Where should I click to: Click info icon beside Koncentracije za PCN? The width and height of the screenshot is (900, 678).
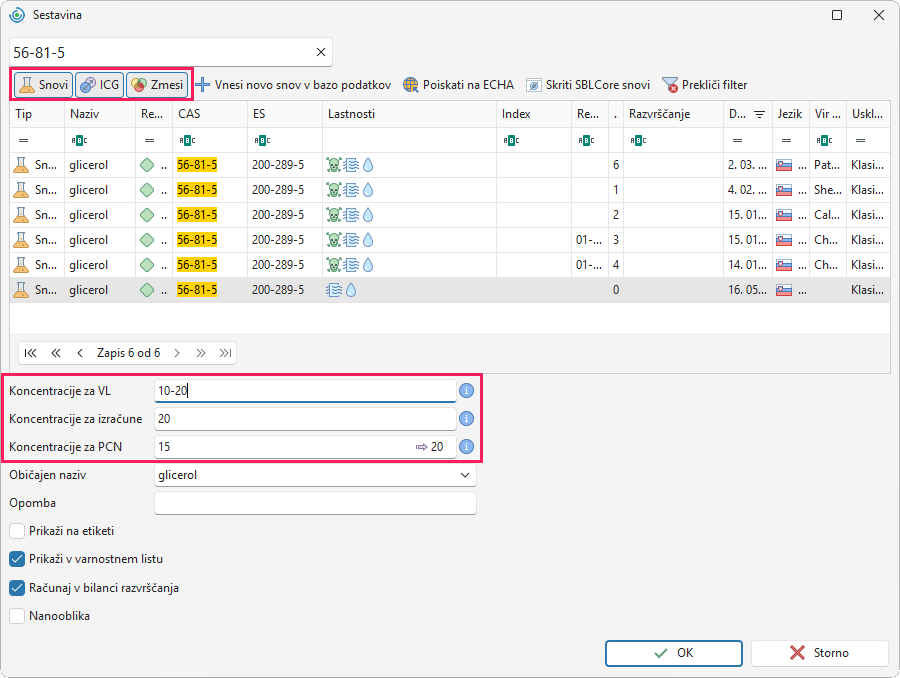click(x=467, y=447)
